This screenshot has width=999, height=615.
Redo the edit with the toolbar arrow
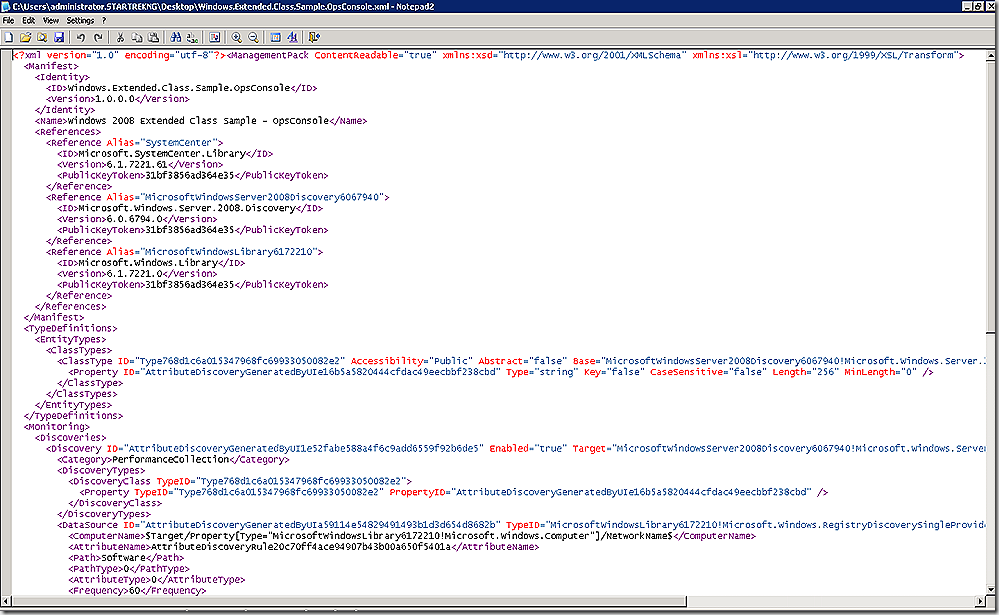[x=97, y=38]
